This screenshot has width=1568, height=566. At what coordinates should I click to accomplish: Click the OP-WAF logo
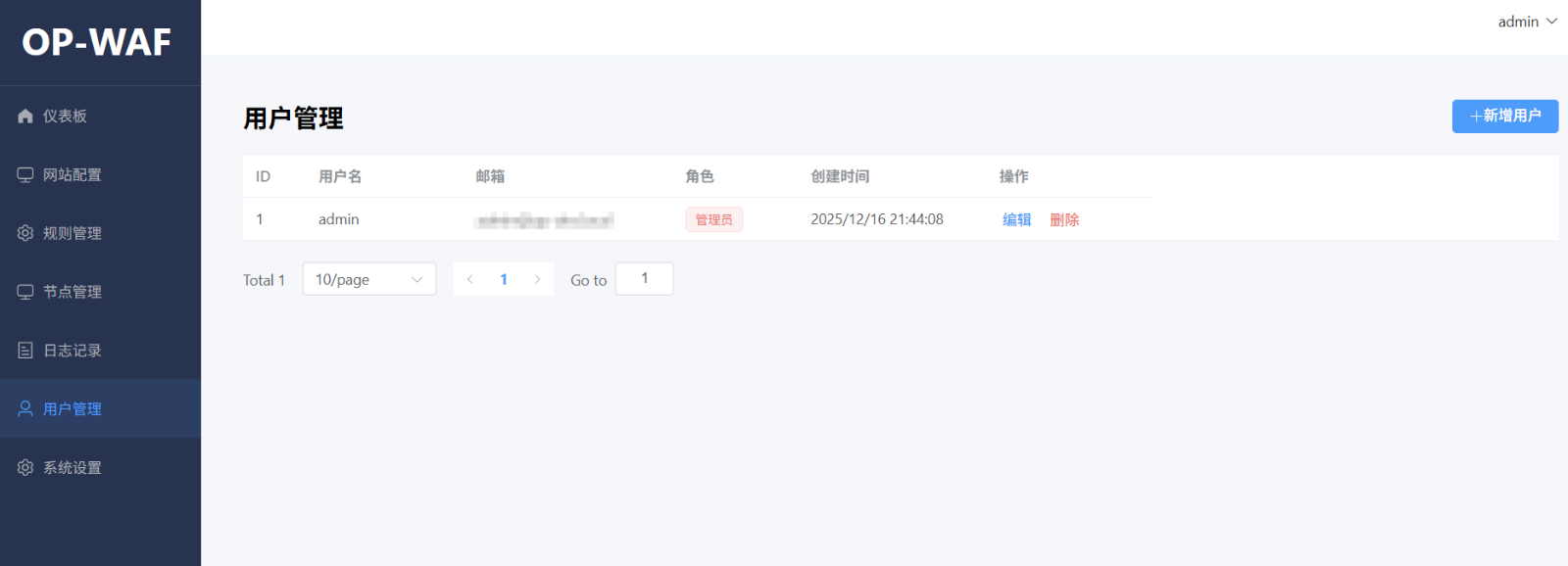point(97,42)
